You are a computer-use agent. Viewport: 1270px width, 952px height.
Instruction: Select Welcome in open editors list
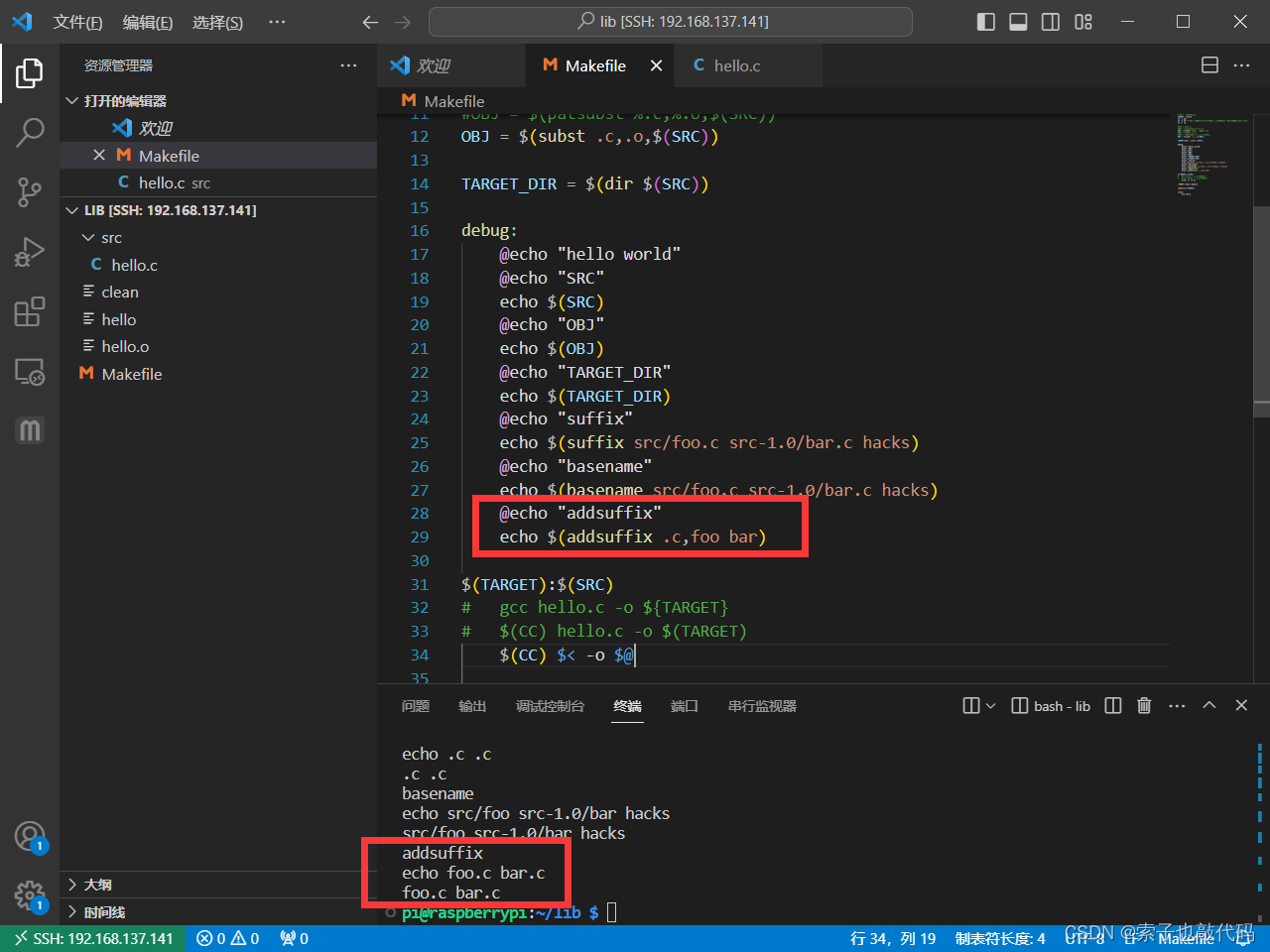pos(218,128)
